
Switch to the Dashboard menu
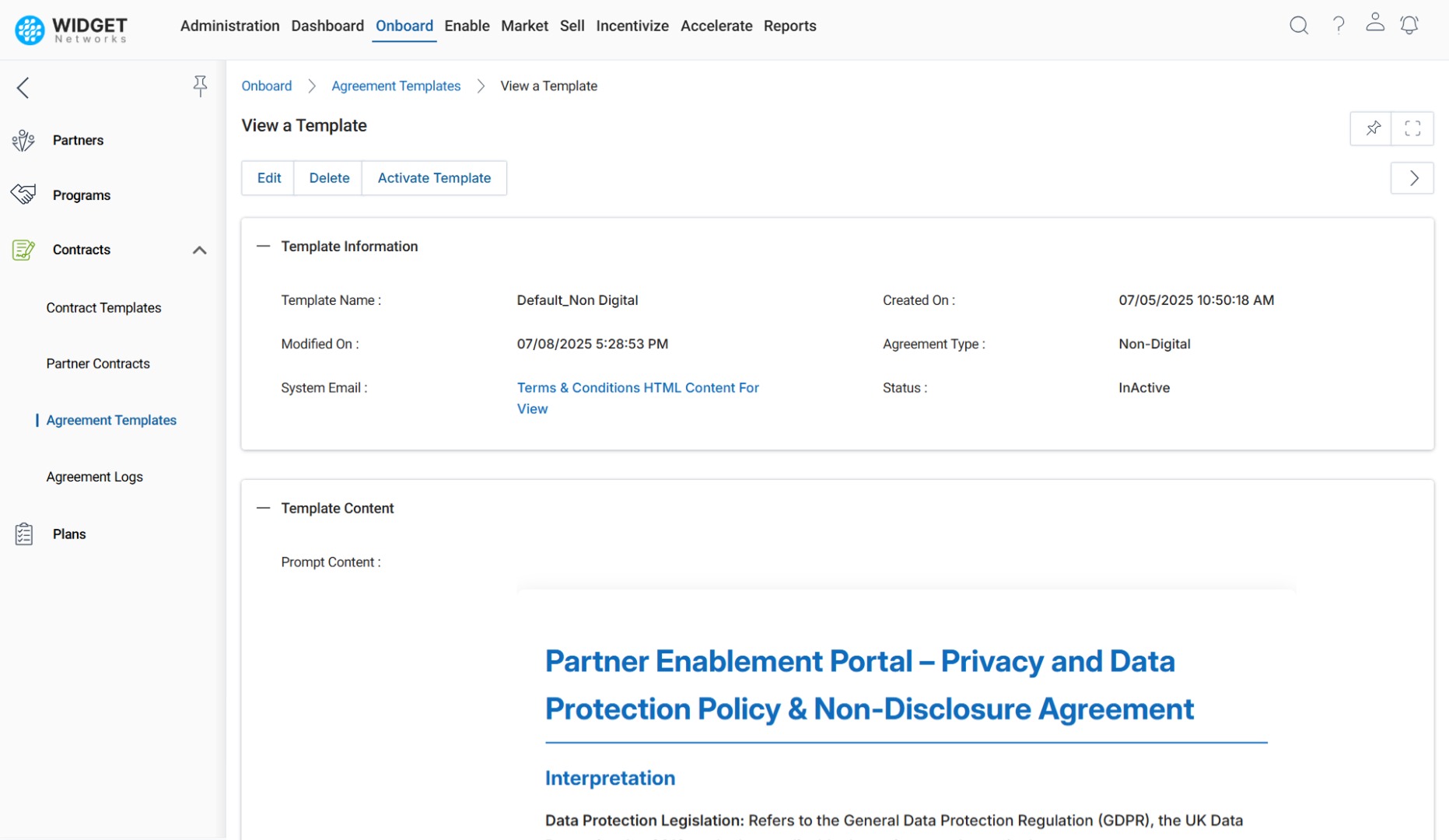tap(327, 26)
